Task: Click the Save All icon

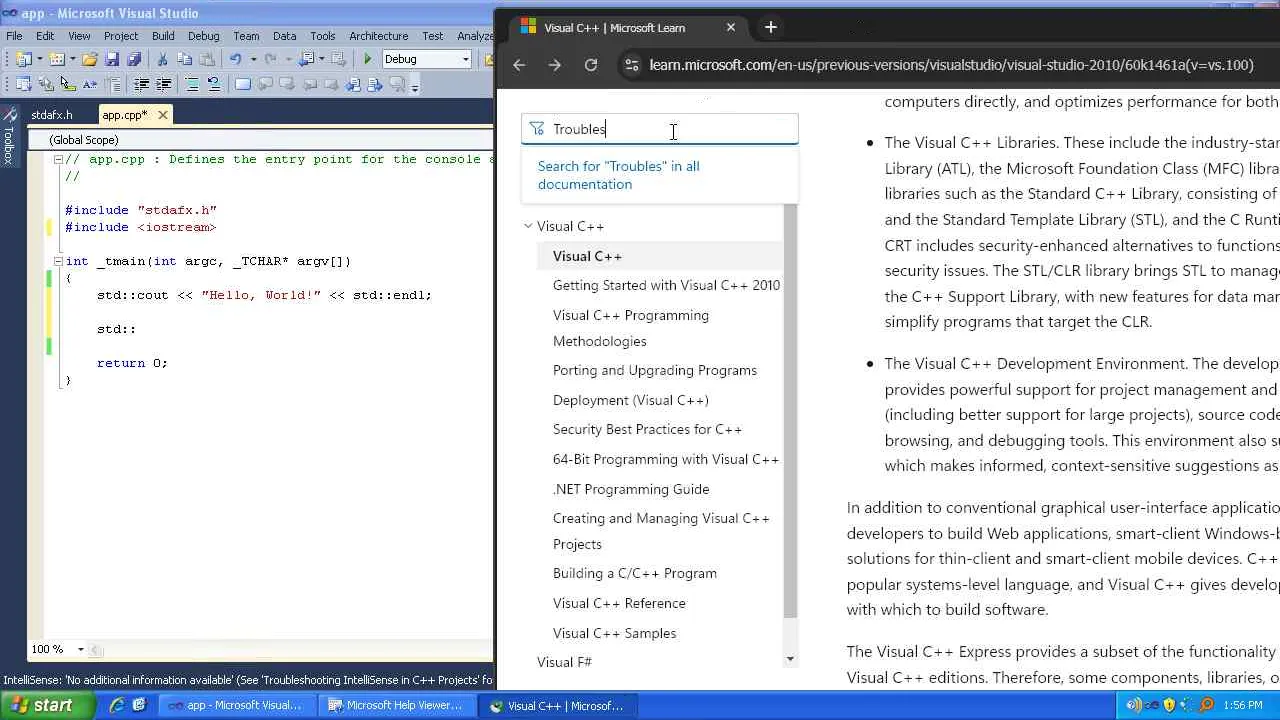Action: point(134,60)
